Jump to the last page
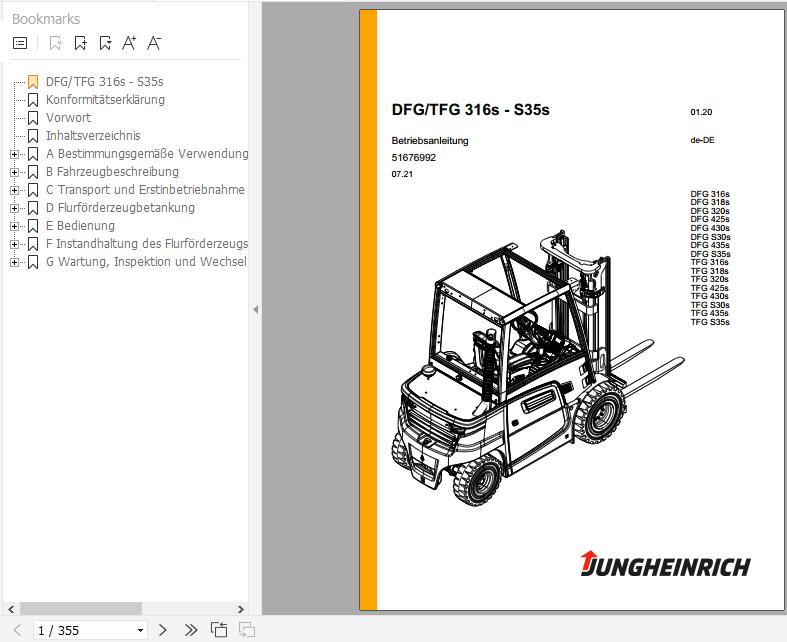787x642 pixels. (x=191, y=630)
